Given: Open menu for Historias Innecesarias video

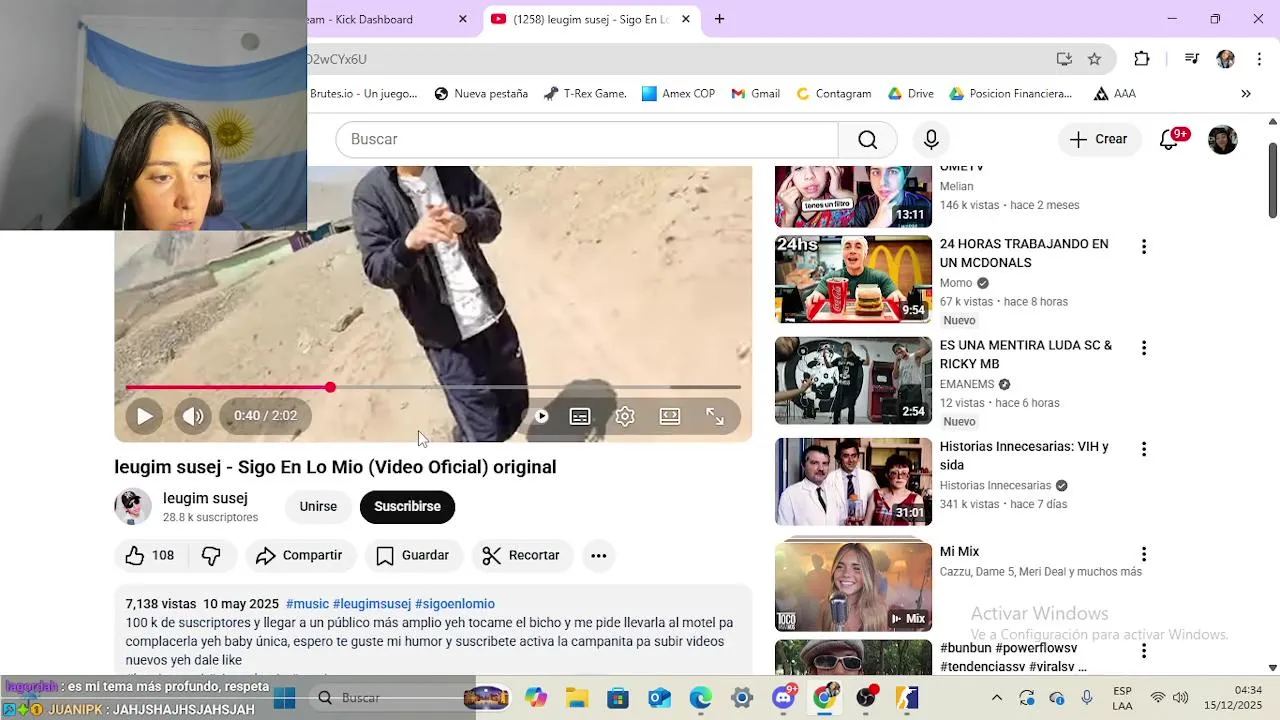Looking at the screenshot, I should 1144,449.
